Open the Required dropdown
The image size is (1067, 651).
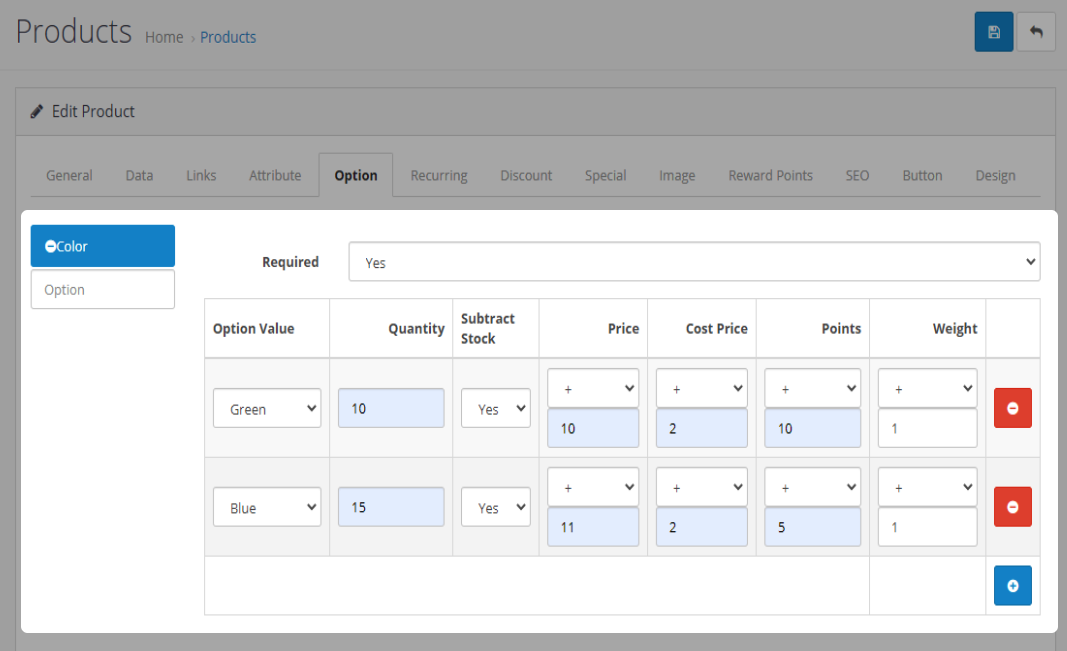coord(694,262)
